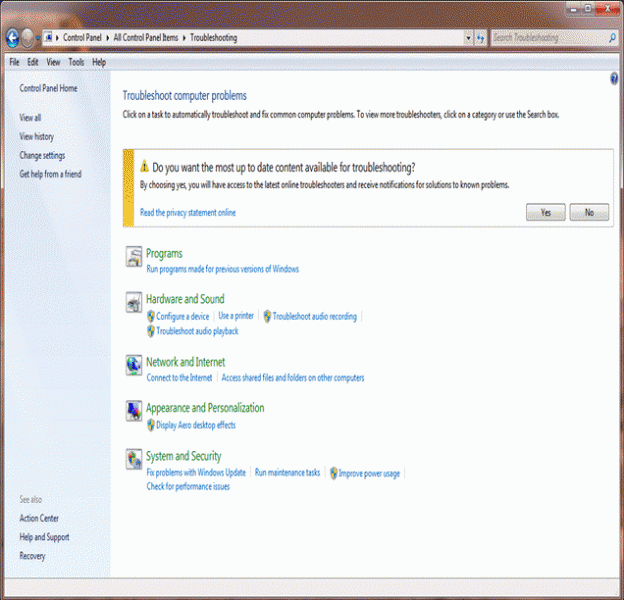624x600 pixels.
Task: Open Configure a device
Action: [x=182, y=316]
